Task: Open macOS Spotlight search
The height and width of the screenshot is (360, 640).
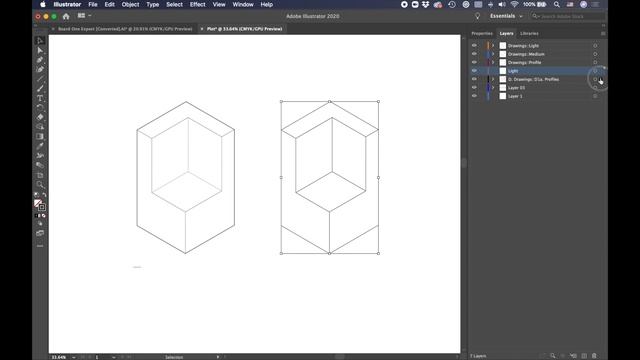Action: [x=556, y=4]
